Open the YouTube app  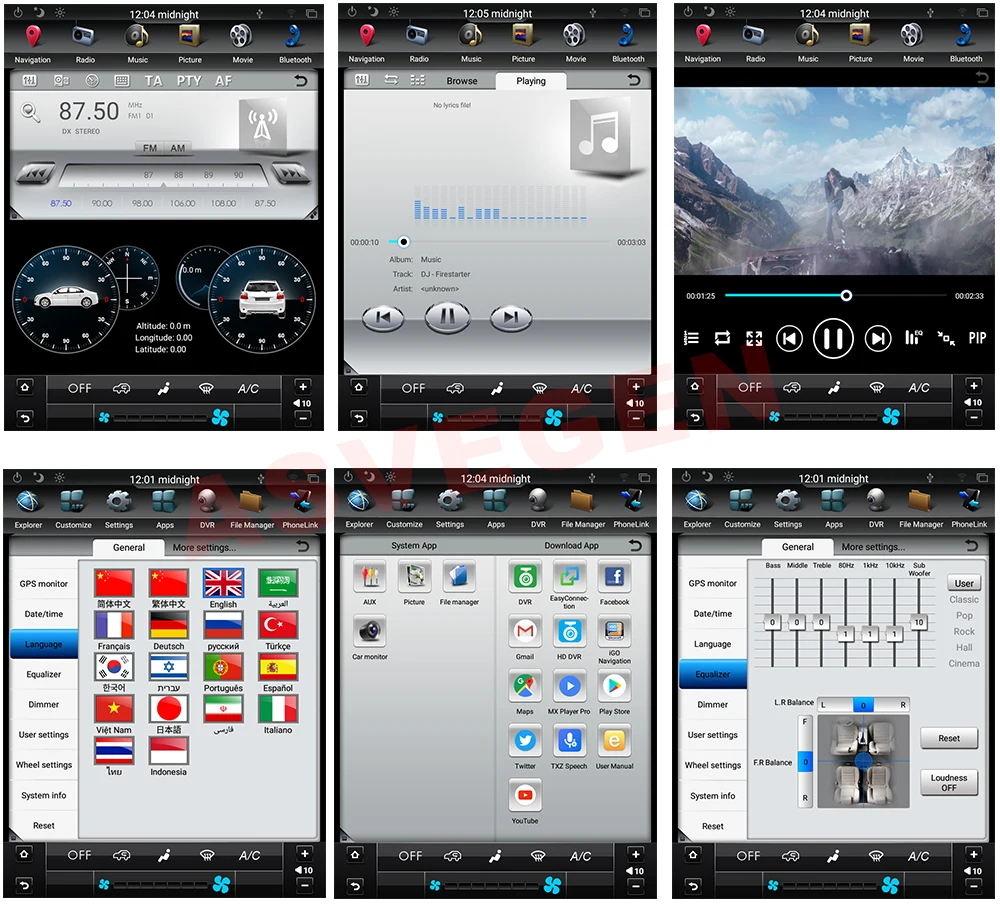[x=525, y=802]
